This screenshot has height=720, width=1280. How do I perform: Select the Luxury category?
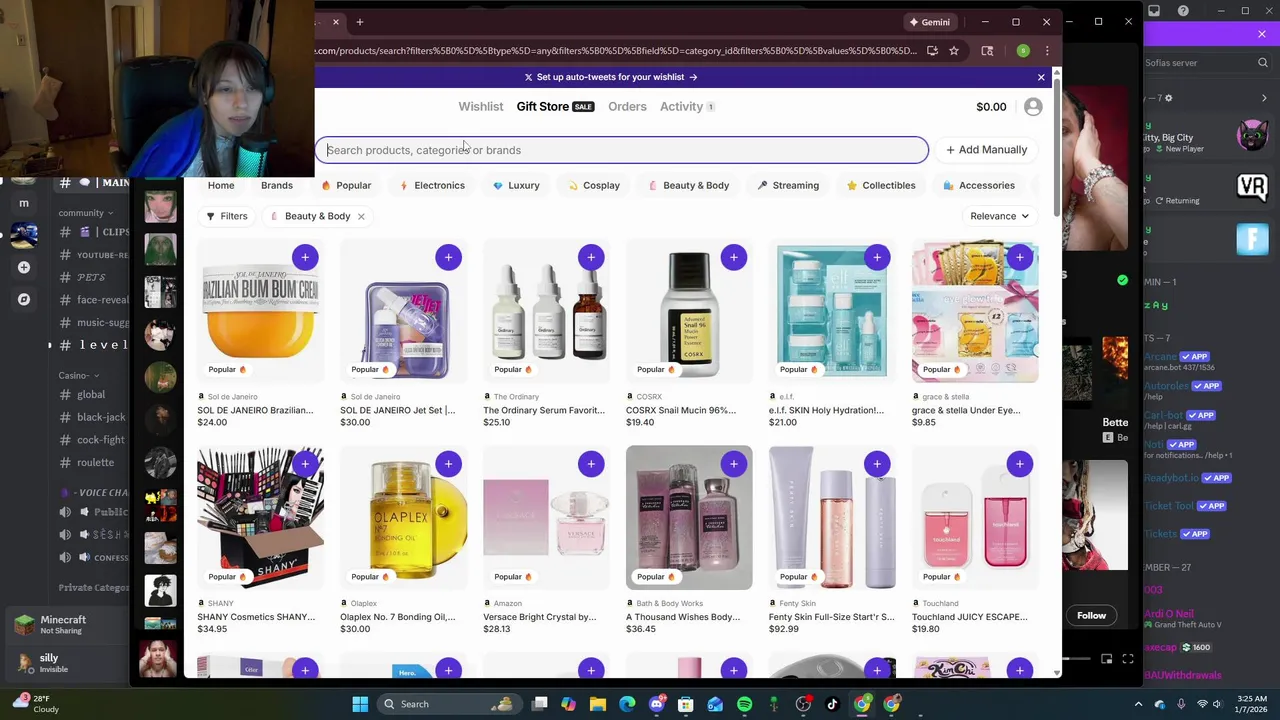[x=516, y=185]
